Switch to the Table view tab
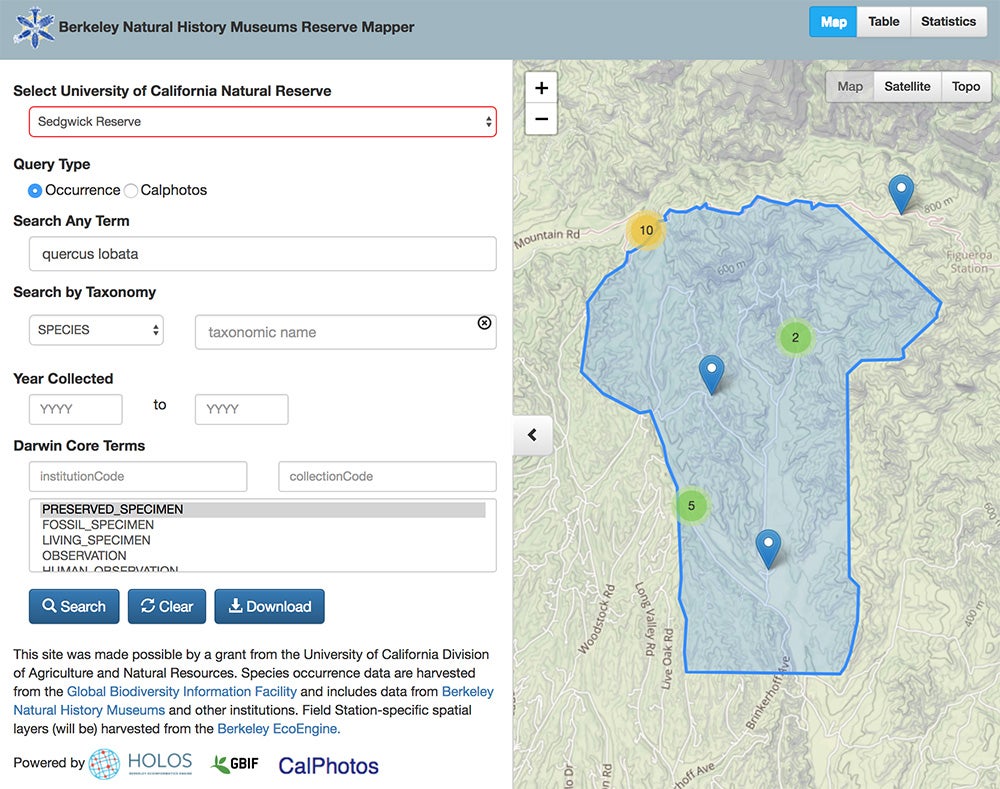1000x789 pixels. point(883,21)
